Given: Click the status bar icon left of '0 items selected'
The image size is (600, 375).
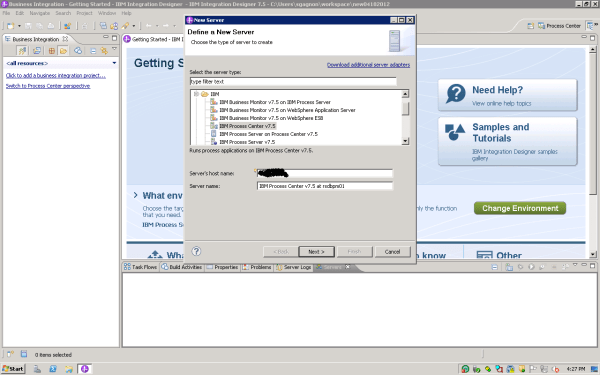Looking at the screenshot, I should pyautogui.click(x=24, y=354).
